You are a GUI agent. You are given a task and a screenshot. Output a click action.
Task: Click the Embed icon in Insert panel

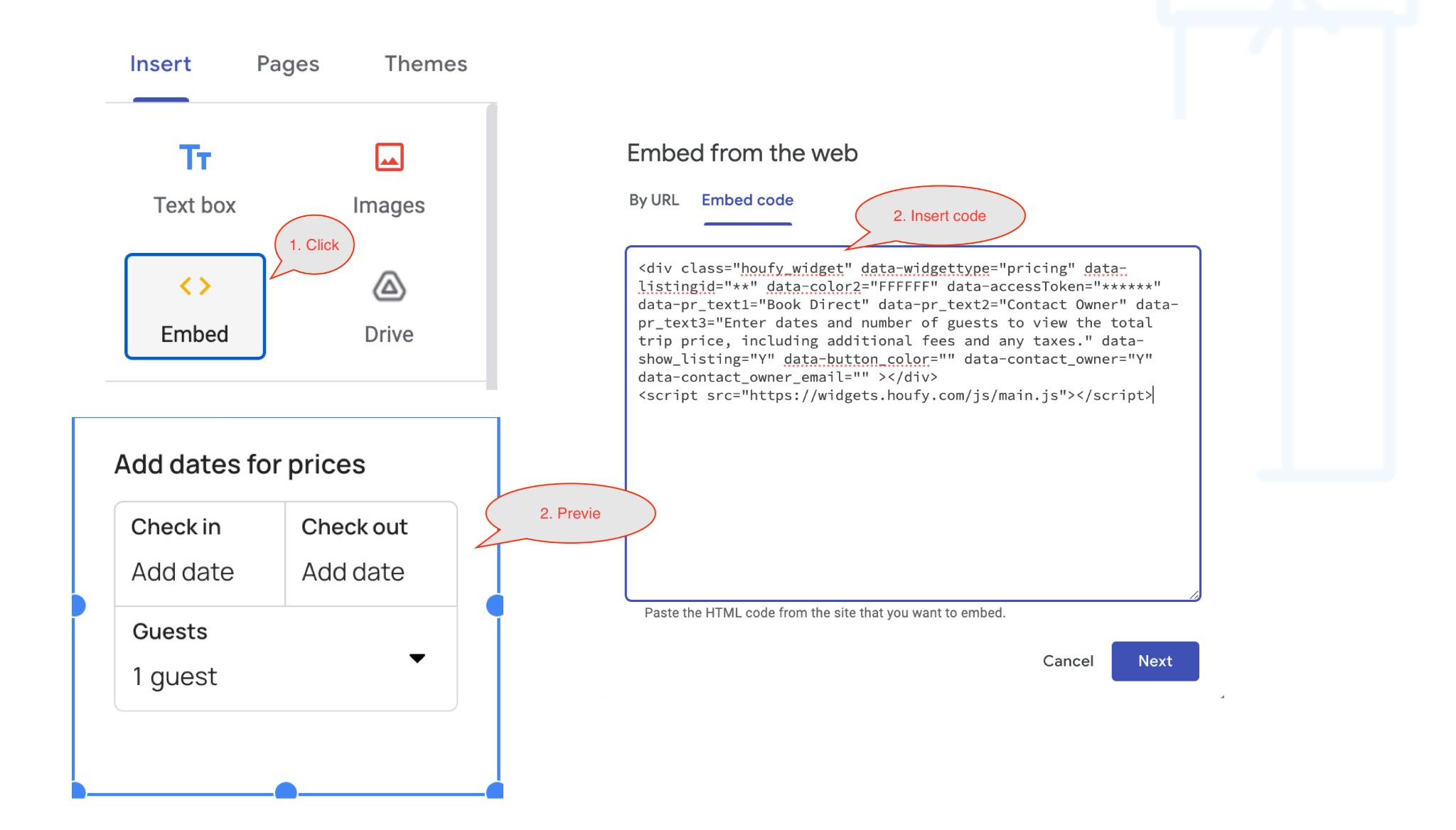[x=195, y=305]
